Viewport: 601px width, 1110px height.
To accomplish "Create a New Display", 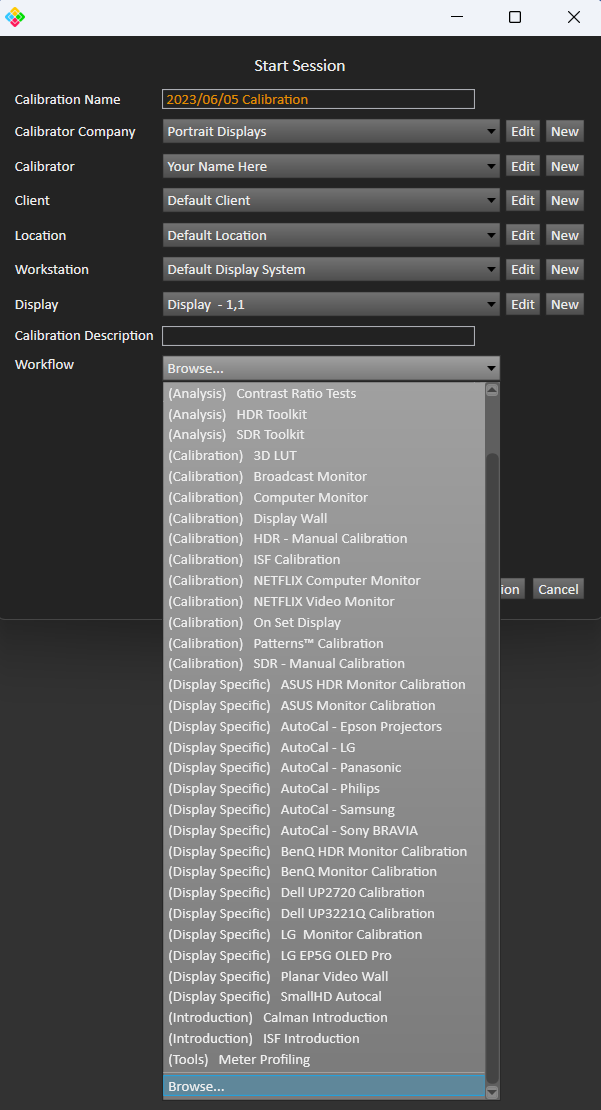I will coord(565,304).
